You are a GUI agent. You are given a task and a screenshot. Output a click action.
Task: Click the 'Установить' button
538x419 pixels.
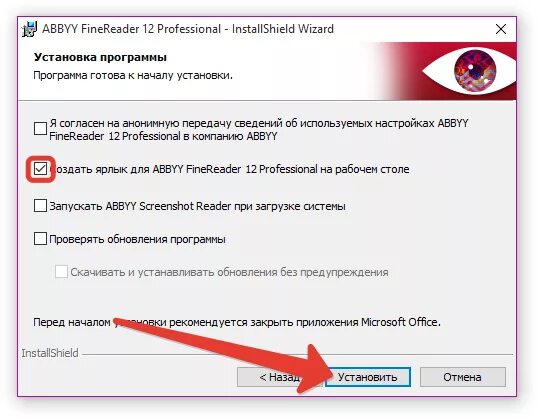pyautogui.click(x=367, y=377)
